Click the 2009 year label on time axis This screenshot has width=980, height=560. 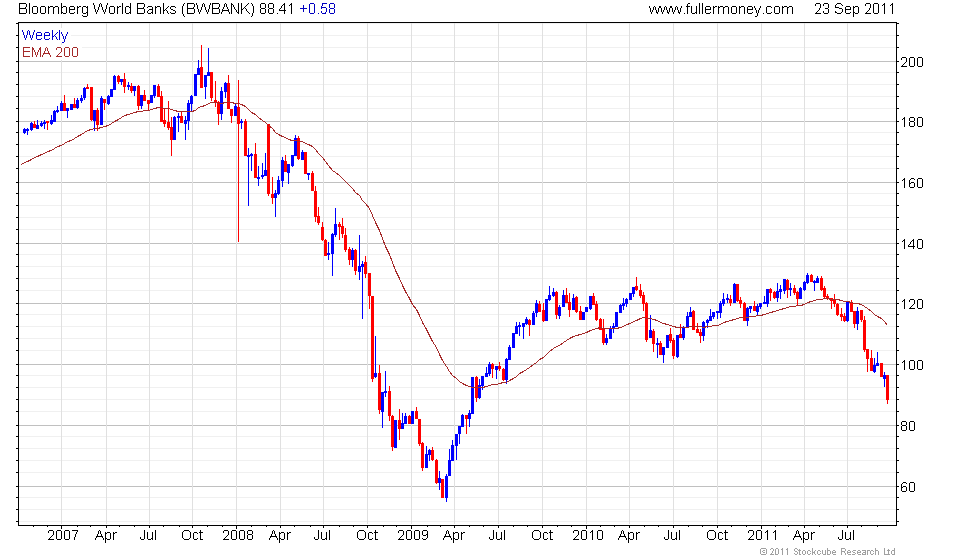pyautogui.click(x=412, y=535)
